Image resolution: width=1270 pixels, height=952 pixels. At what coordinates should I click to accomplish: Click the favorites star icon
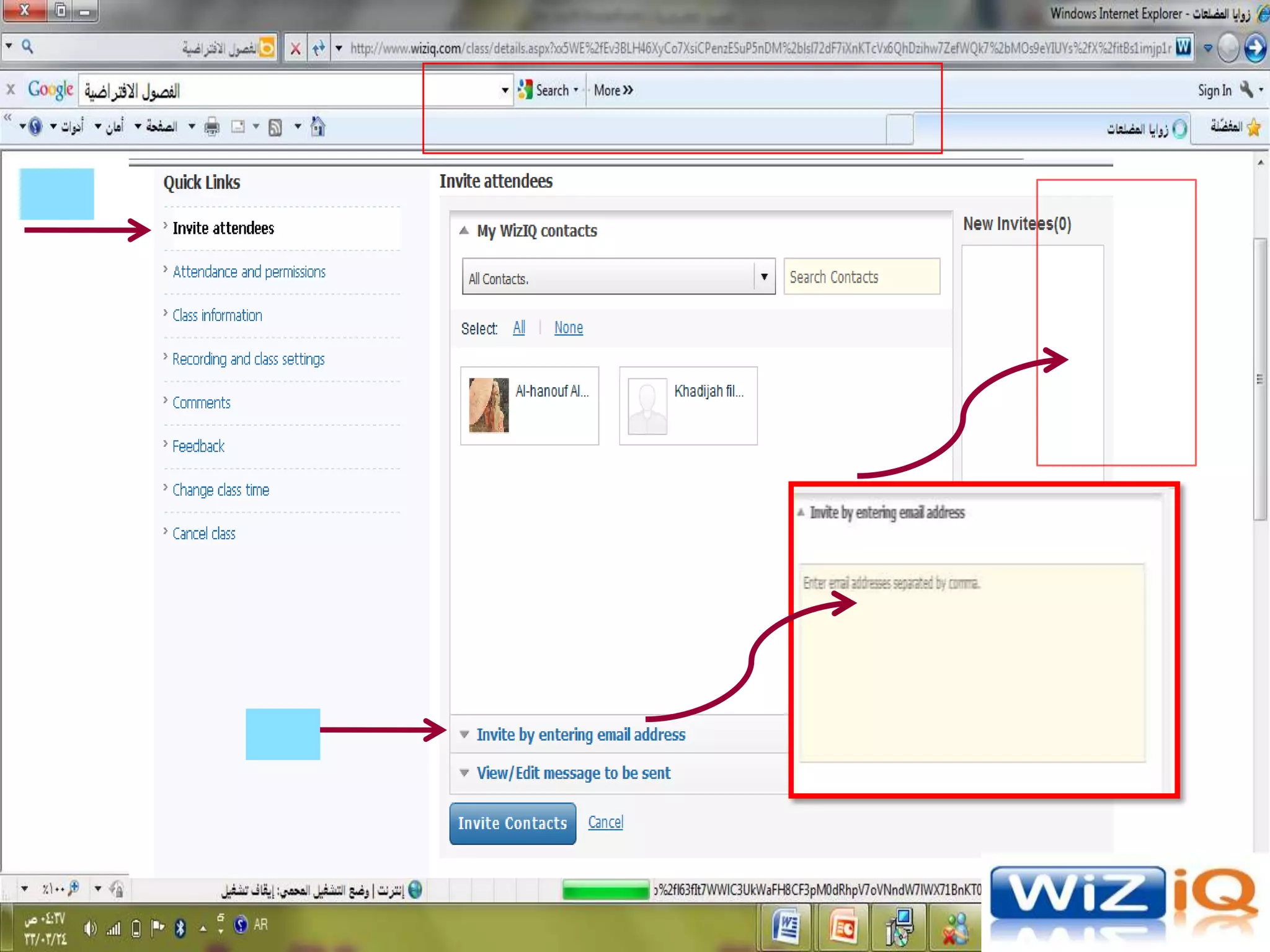1253,127
